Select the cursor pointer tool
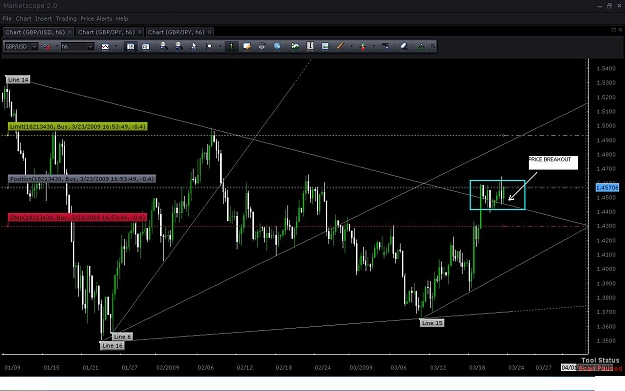This screenshot has height=391, width=625. tap(194, 47)
